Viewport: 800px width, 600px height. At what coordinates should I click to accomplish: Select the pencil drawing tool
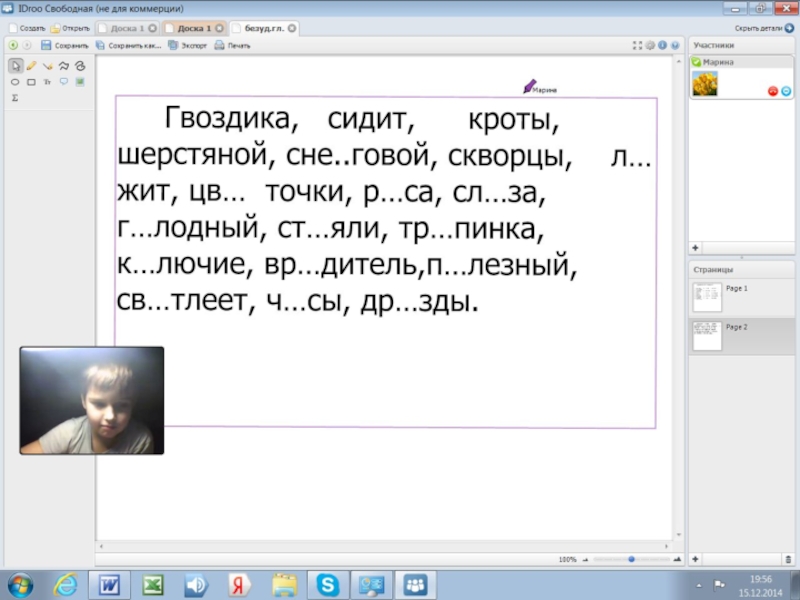pos(31,65)
